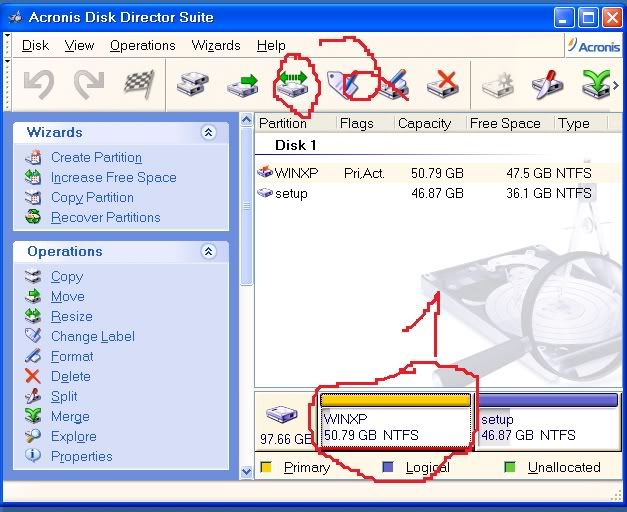The width and height of the screenshot is (627, 512).
Task: Click the red X Delete icon in Operations
Action: pos(33,376)
